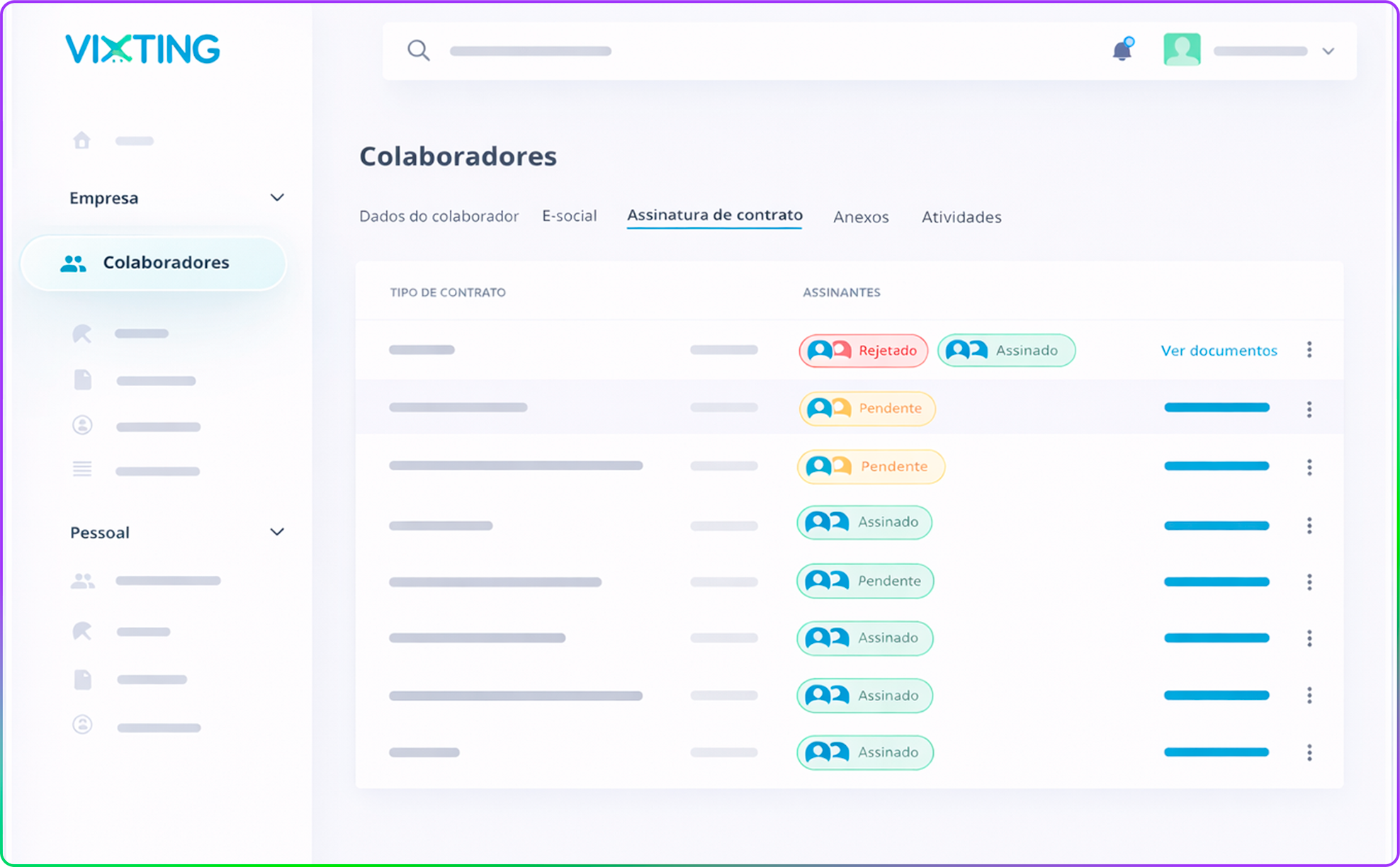Click the home icon in sidebar
The width and height of the screenshot is (1400, 867).
(82, 140)
